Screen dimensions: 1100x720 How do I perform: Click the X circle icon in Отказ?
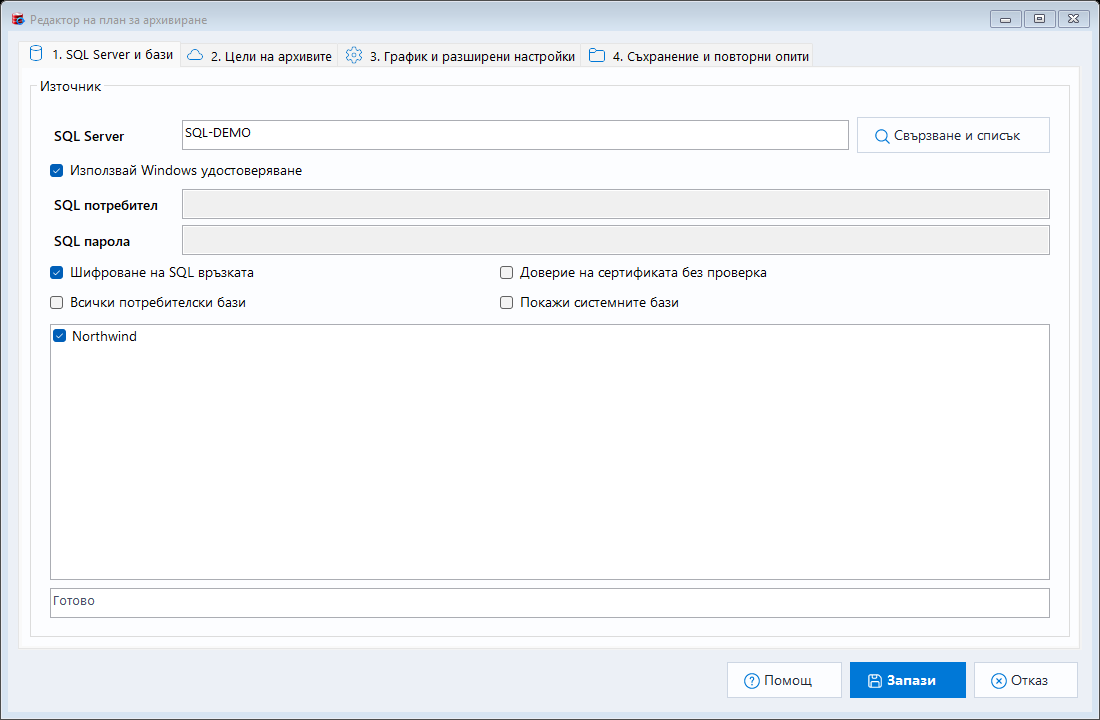tap(998, 681)
